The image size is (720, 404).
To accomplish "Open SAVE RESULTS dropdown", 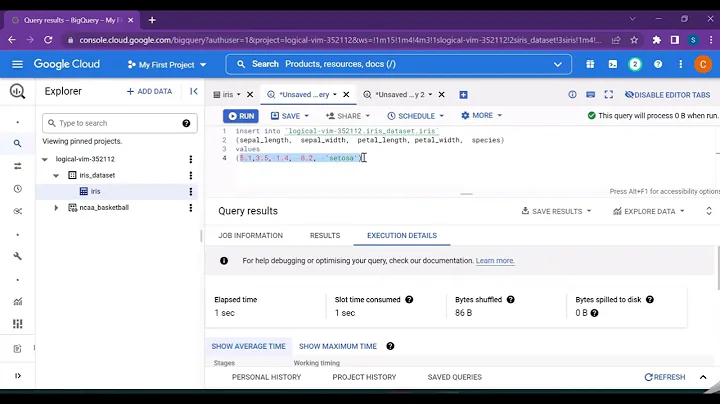I will (557, 211).
